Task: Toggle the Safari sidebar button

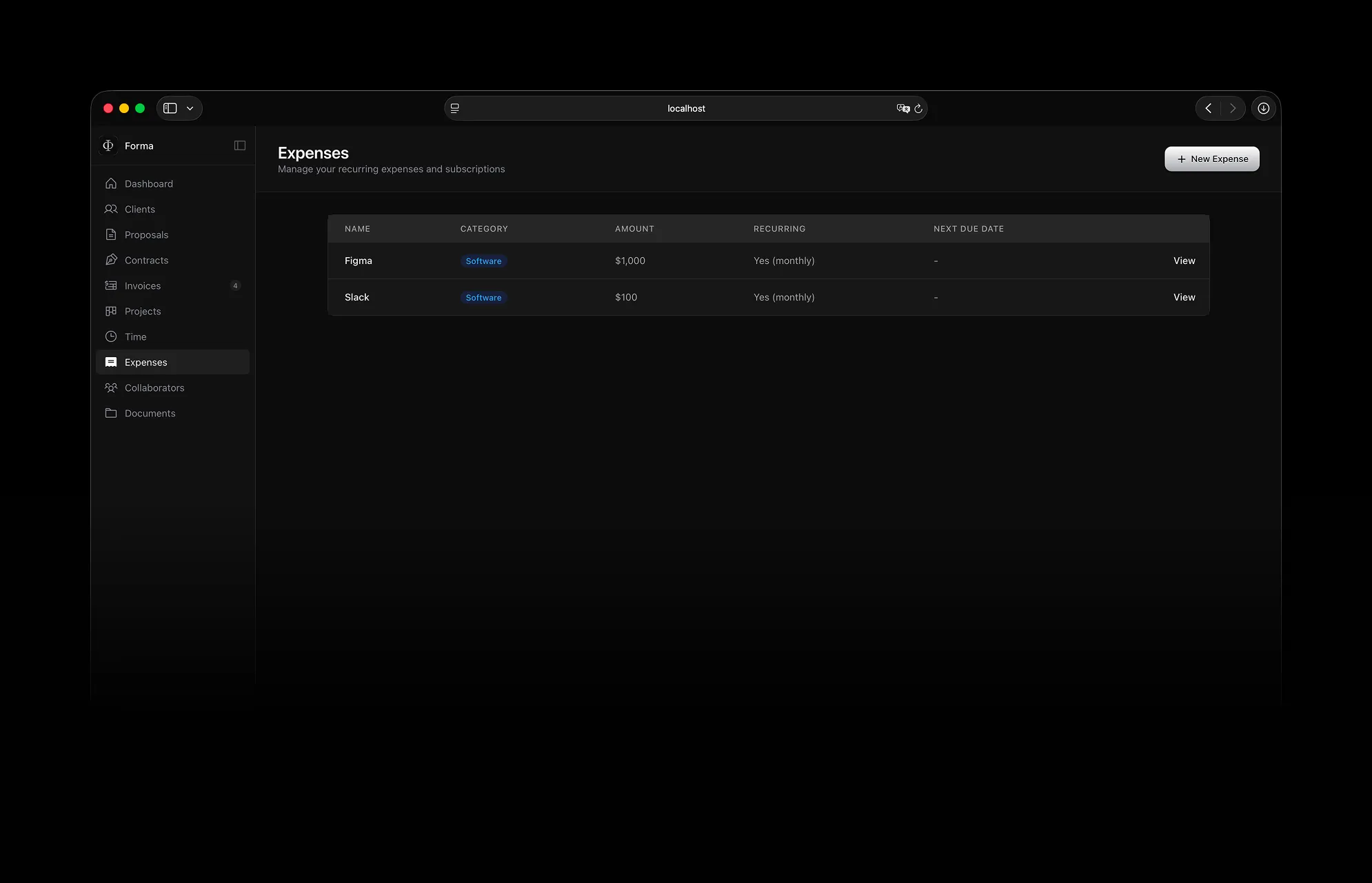Action: click(170, 108)
